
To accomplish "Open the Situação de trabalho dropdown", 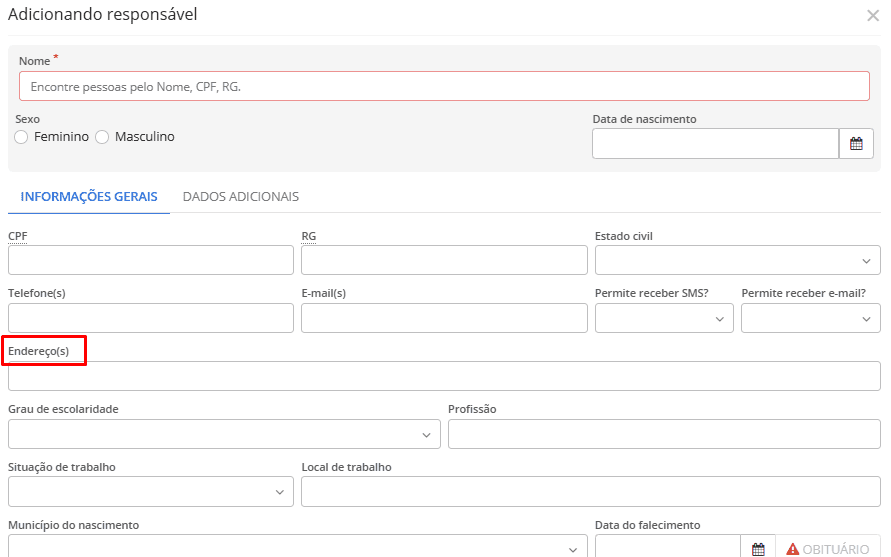I will [150, 492].
